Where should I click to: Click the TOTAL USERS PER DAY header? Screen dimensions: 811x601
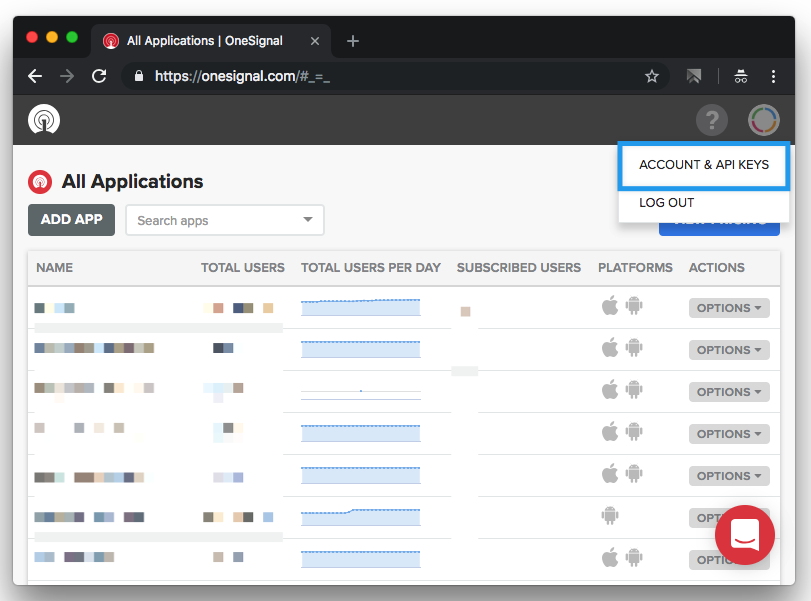pos(371,268)
